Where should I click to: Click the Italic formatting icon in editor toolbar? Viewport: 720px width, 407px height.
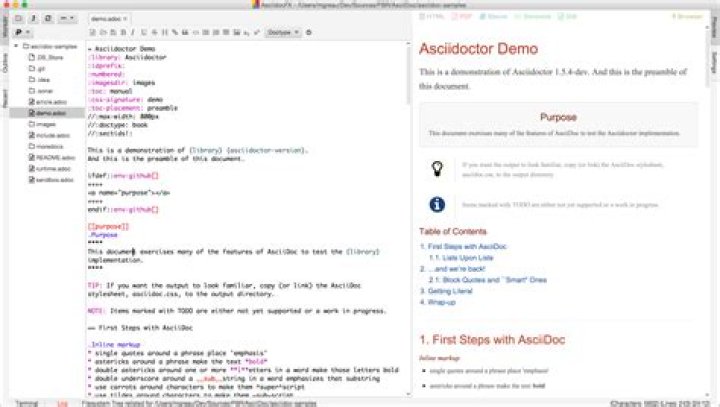tap(133, 33)
